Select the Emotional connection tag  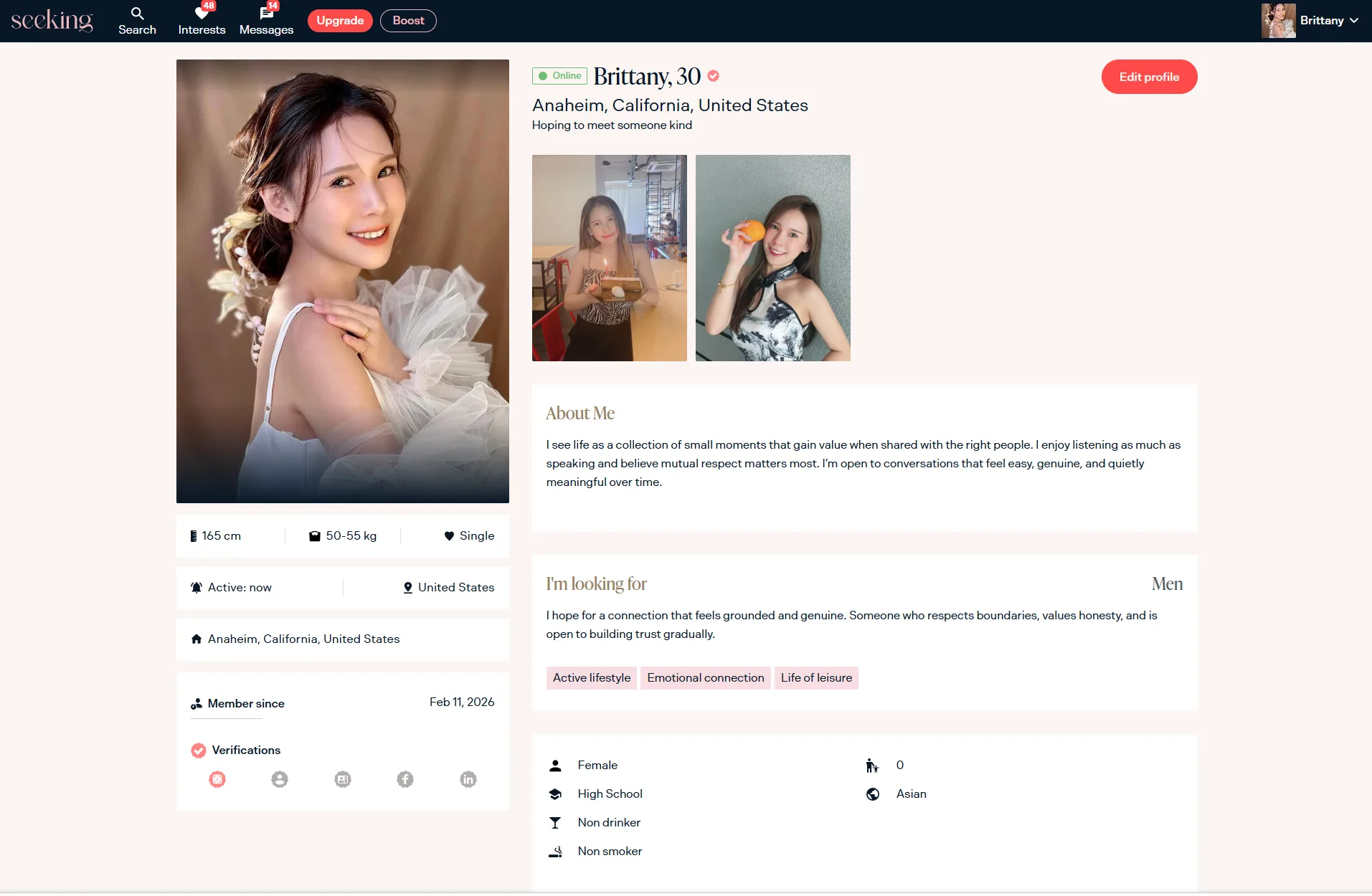point(705,678)
